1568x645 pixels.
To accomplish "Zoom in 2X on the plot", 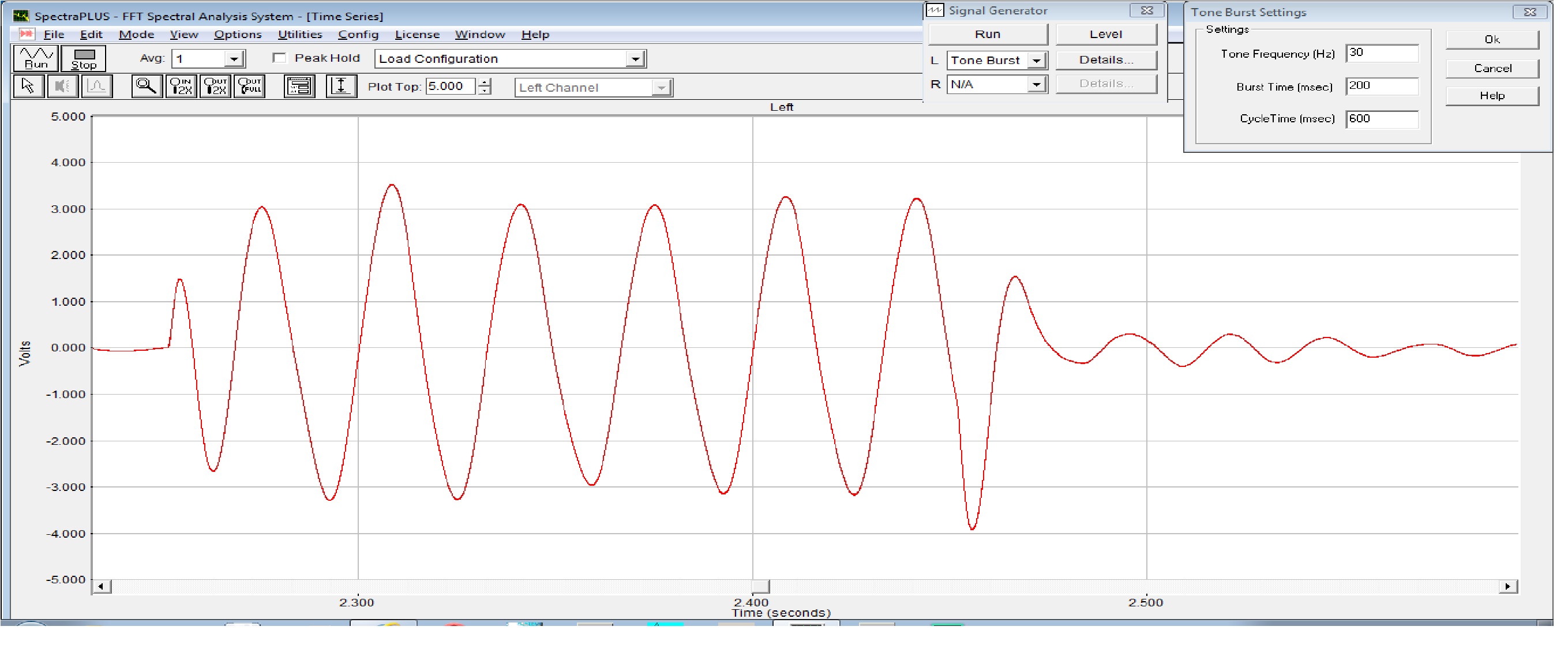I will pos(181,87).
